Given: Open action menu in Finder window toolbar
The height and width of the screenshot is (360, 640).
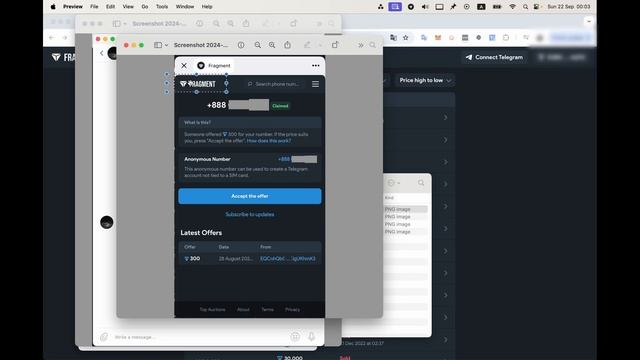Looking at the screenshot, I should point(393,183).
